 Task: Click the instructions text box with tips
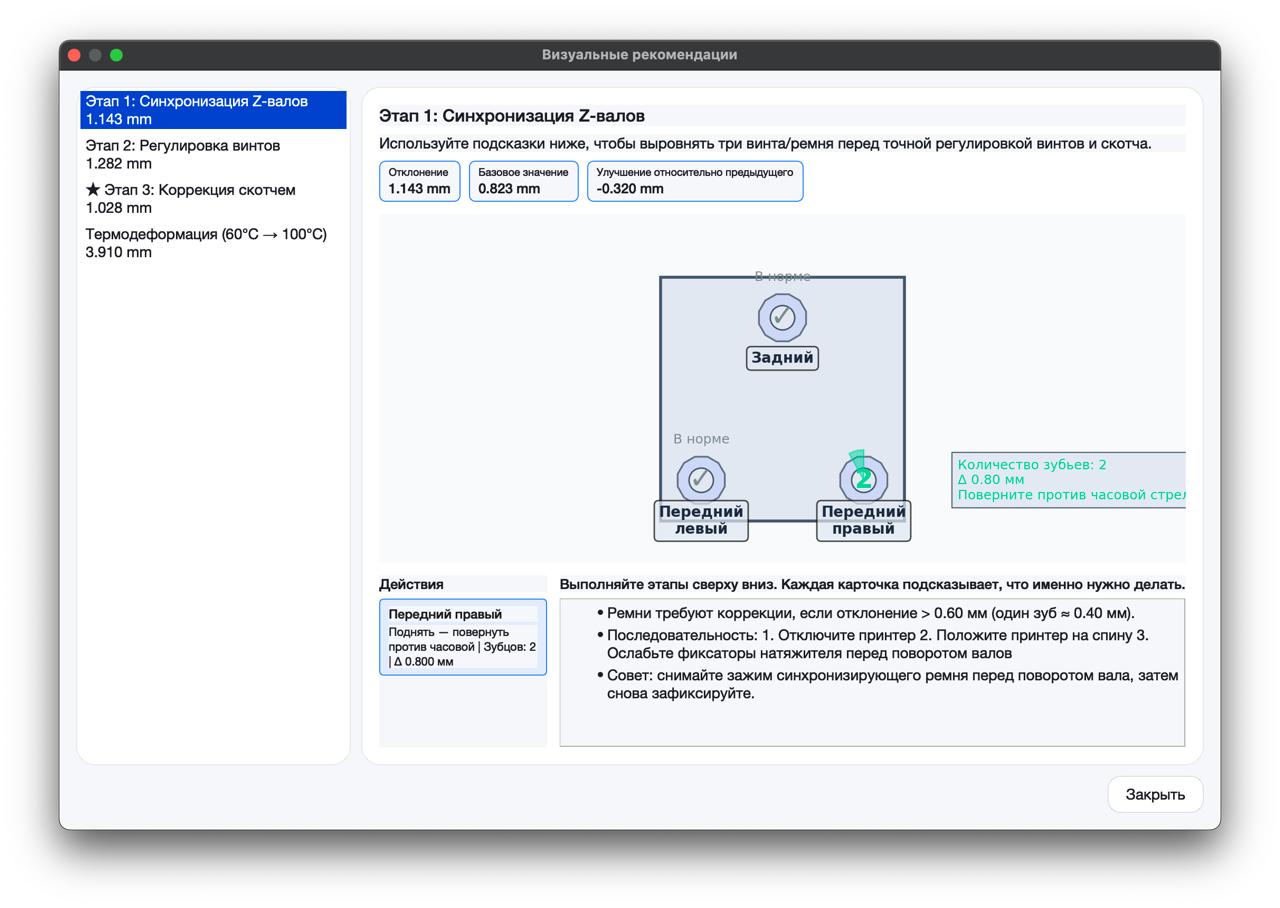tap(871, 672)
